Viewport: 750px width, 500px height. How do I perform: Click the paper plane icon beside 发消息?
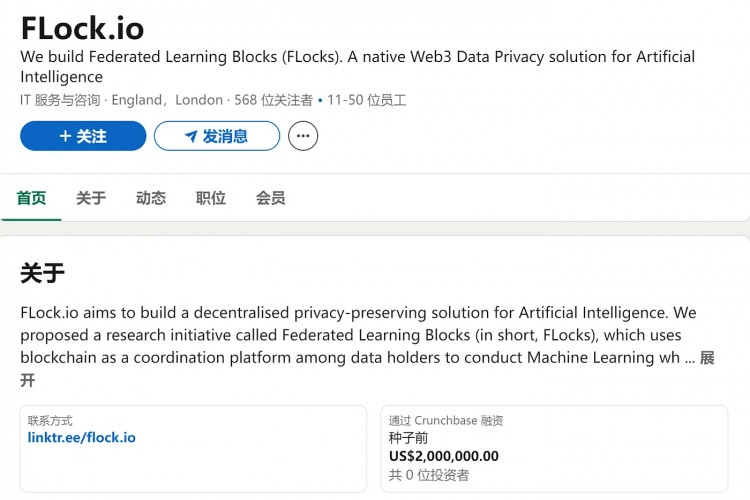[190, 136]
